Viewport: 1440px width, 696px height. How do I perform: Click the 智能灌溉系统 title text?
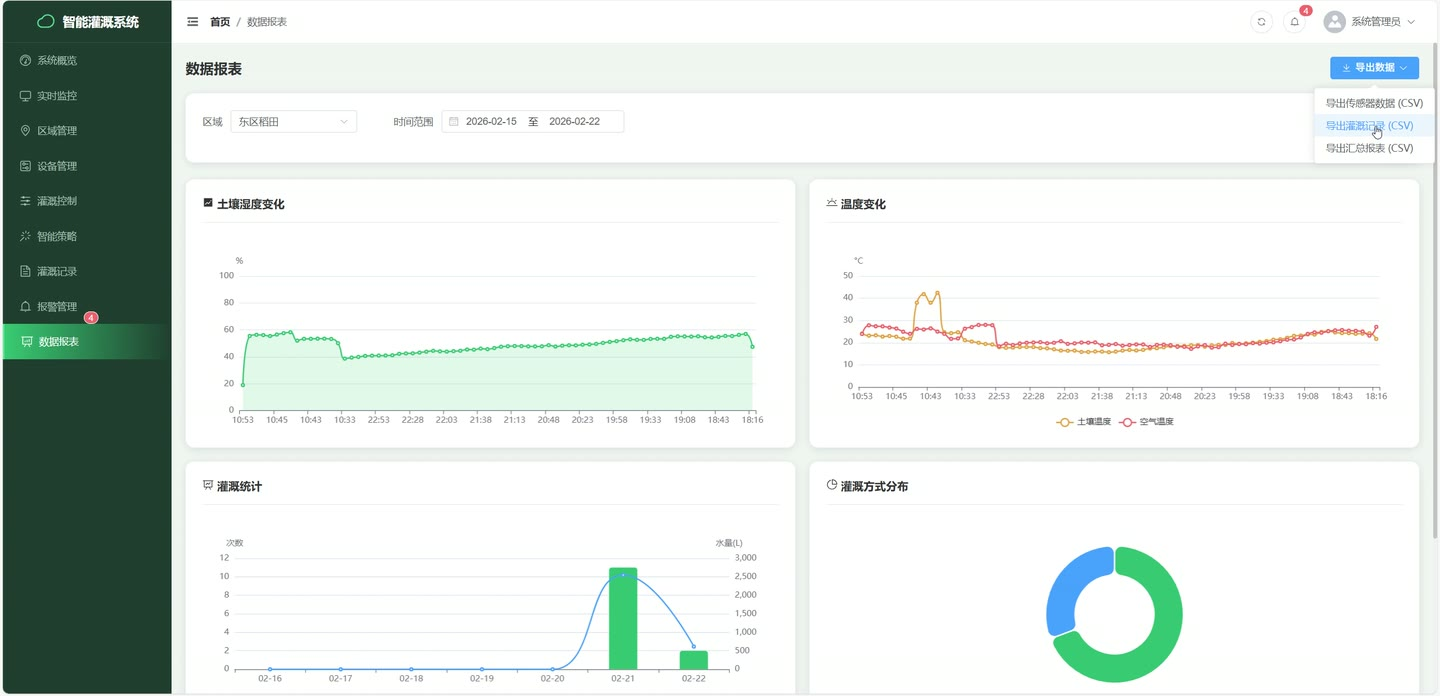pyautogui.click(x=100, y=22)
